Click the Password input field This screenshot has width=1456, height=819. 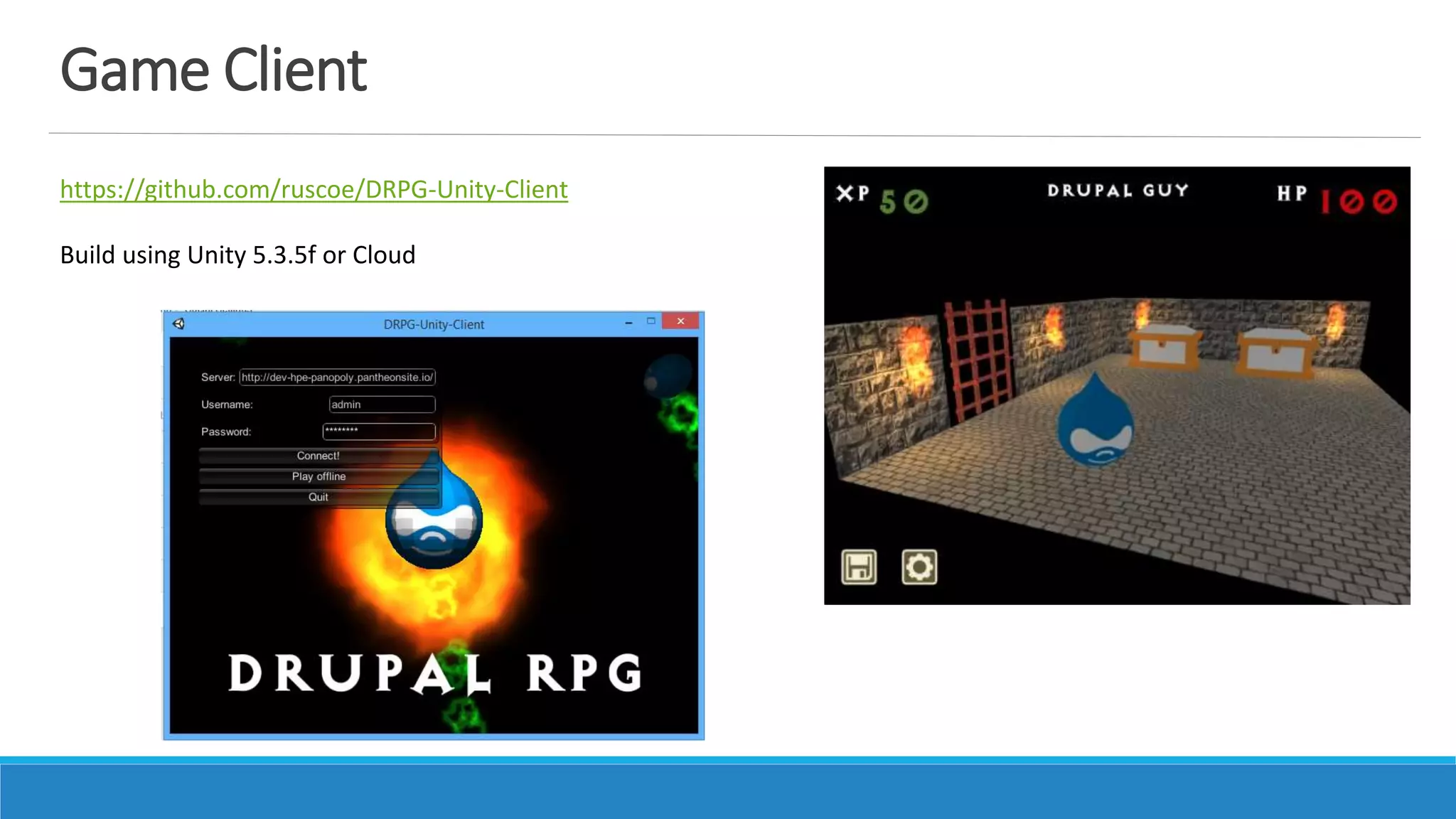click(x=379, y=432)
